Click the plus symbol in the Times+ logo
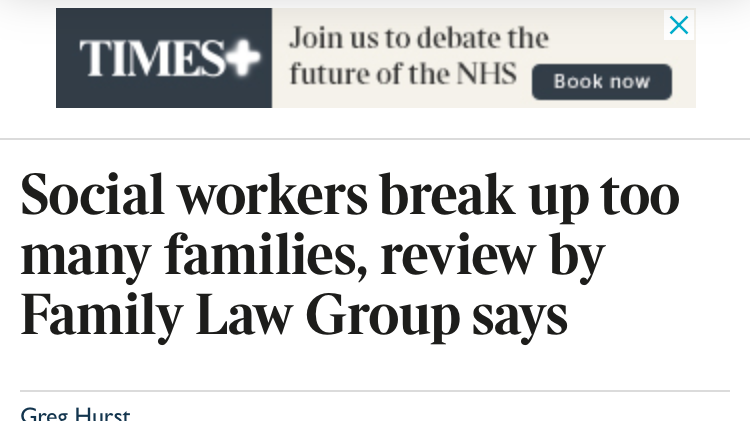This screenshot has height=421, width=750. tap(241, 59)
